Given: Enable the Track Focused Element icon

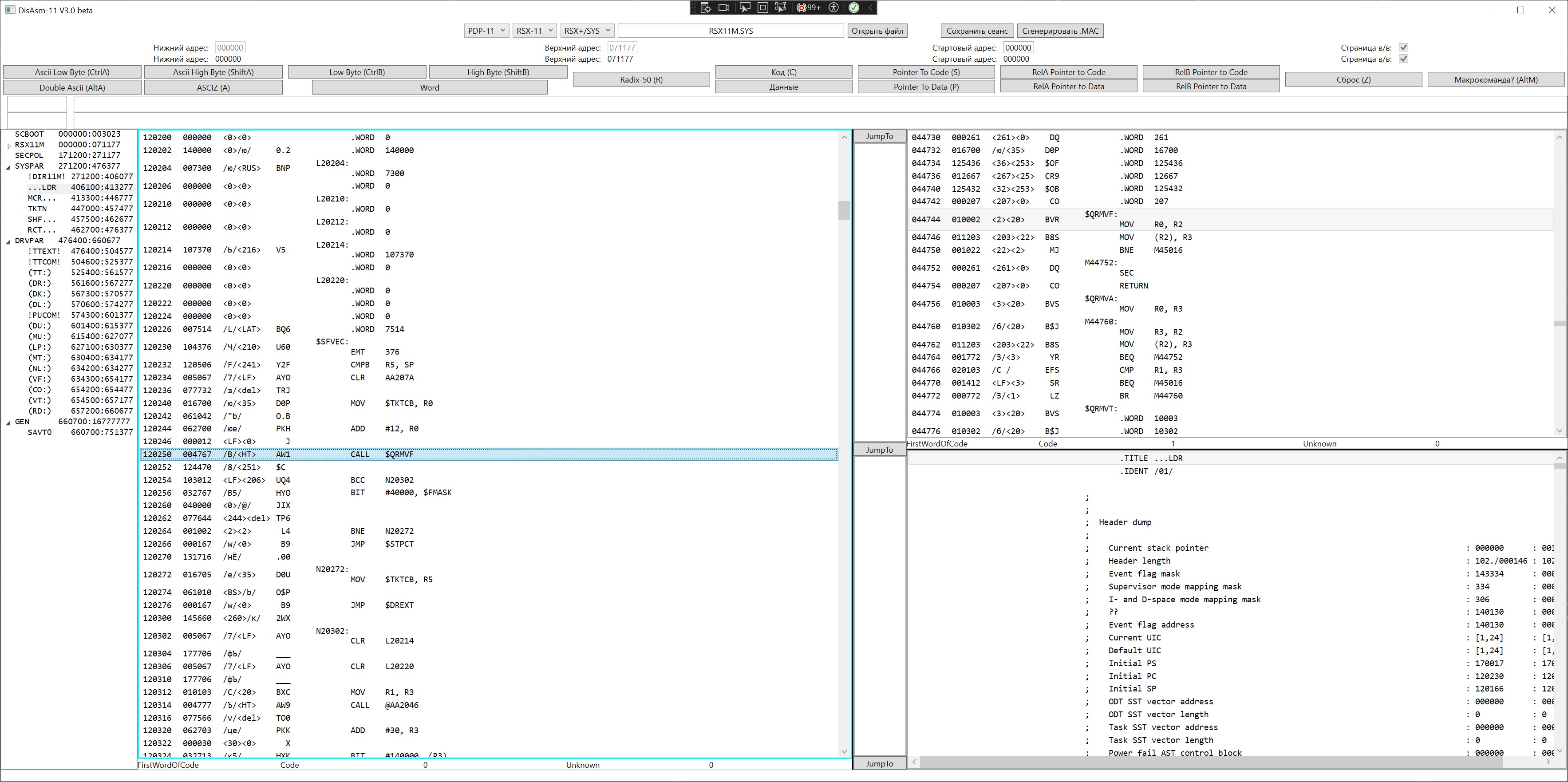Looking at the screenshot, I should (780, 7).
